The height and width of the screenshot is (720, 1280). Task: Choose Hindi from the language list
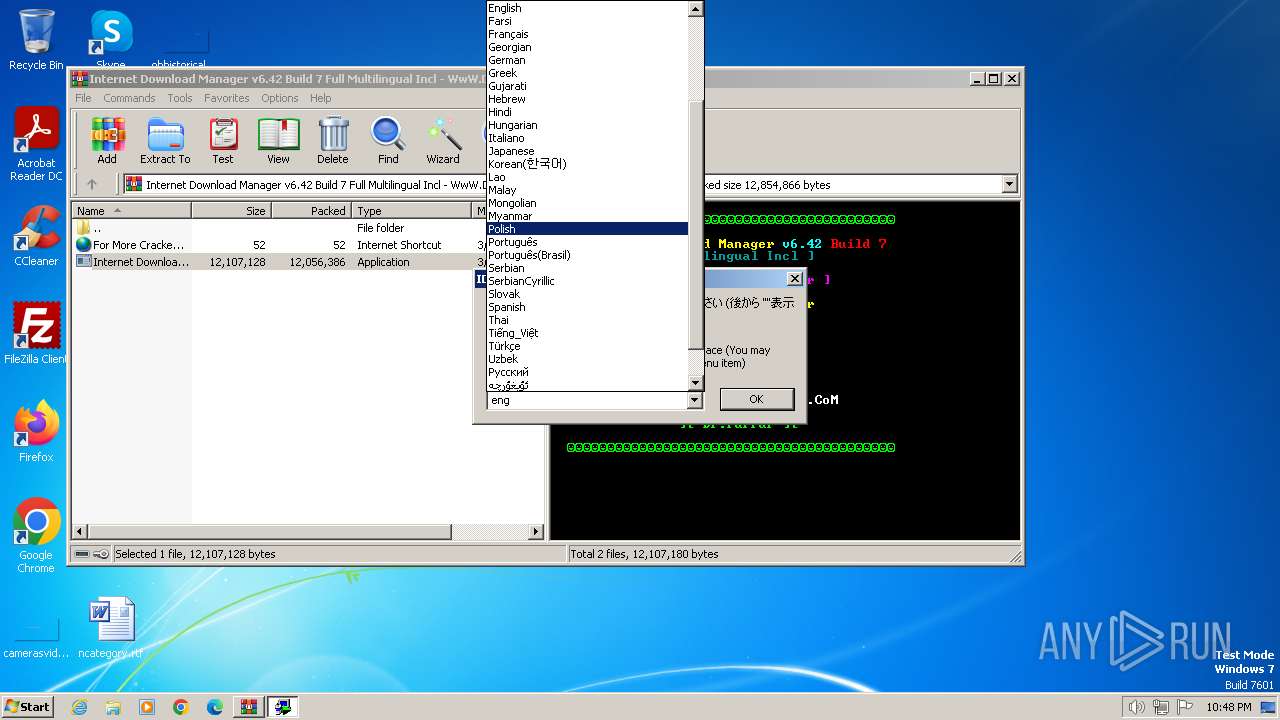tap(588, 112)
